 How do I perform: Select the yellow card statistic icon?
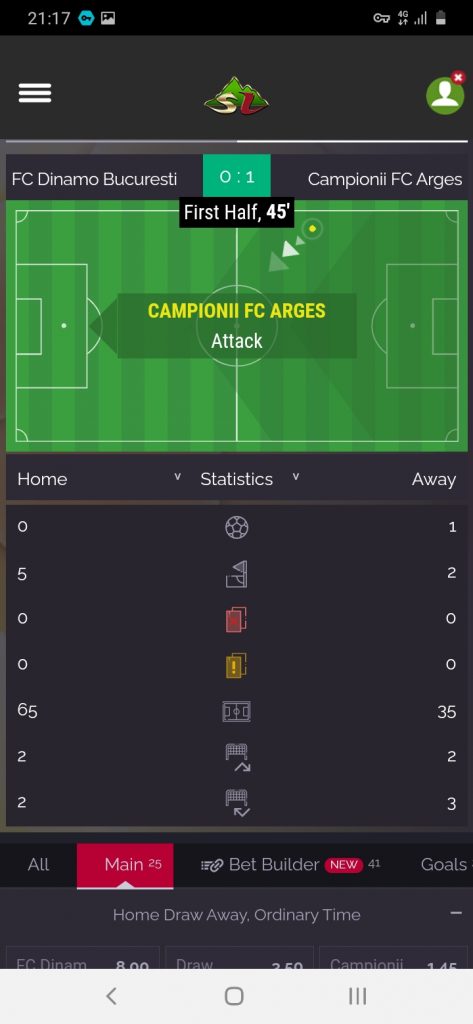point(236,665)
